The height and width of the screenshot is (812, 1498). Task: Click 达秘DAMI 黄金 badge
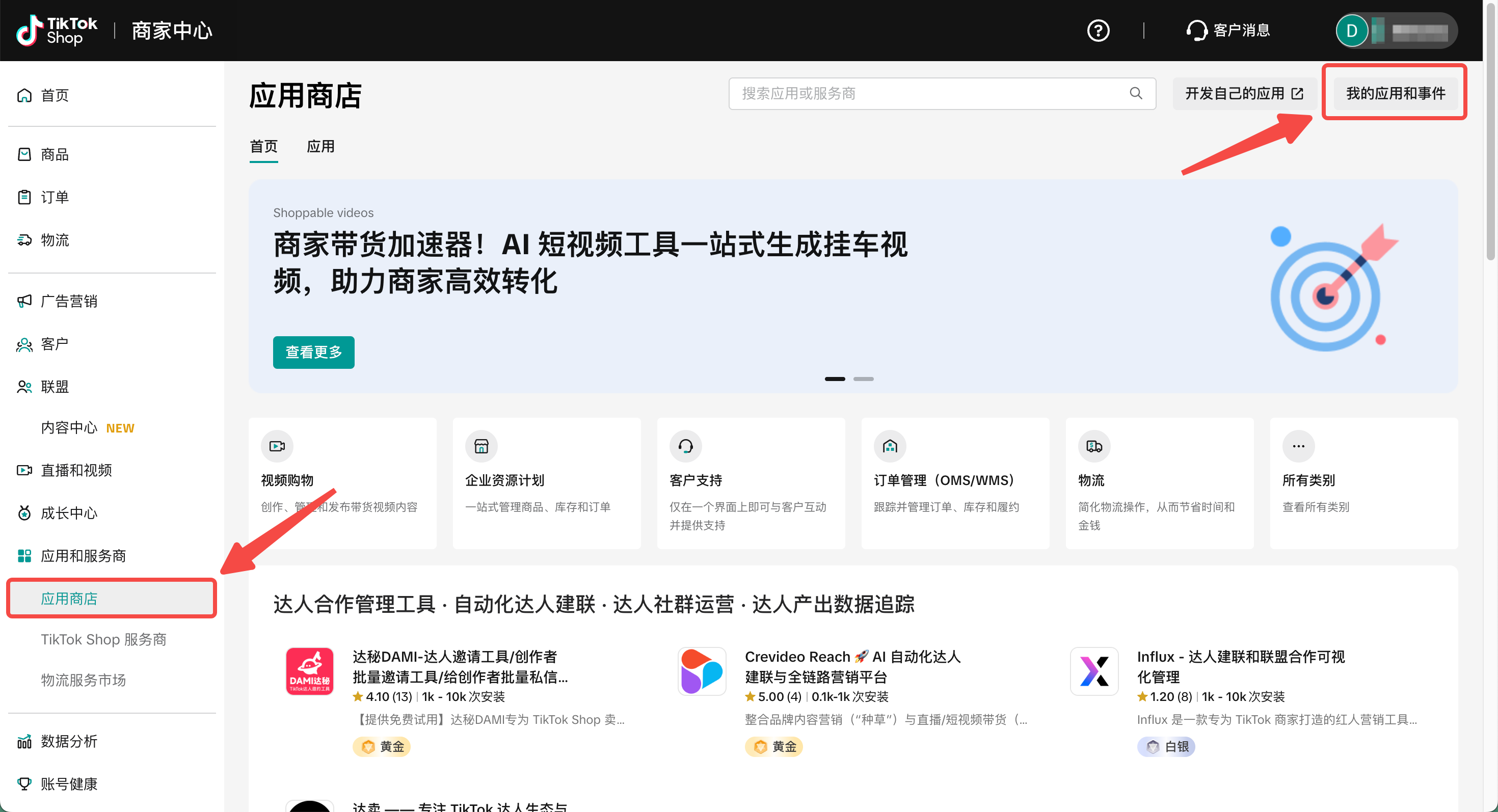click(382, 746)
